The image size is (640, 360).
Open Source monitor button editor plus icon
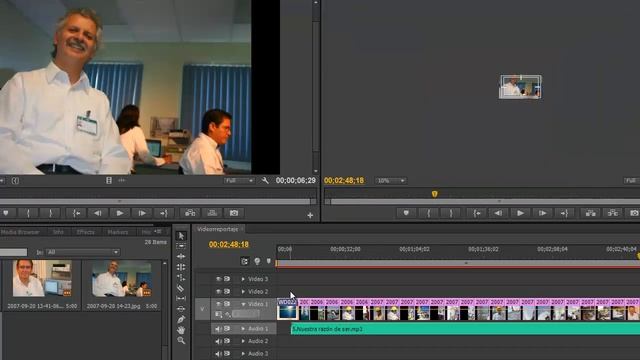pos(310,215)
